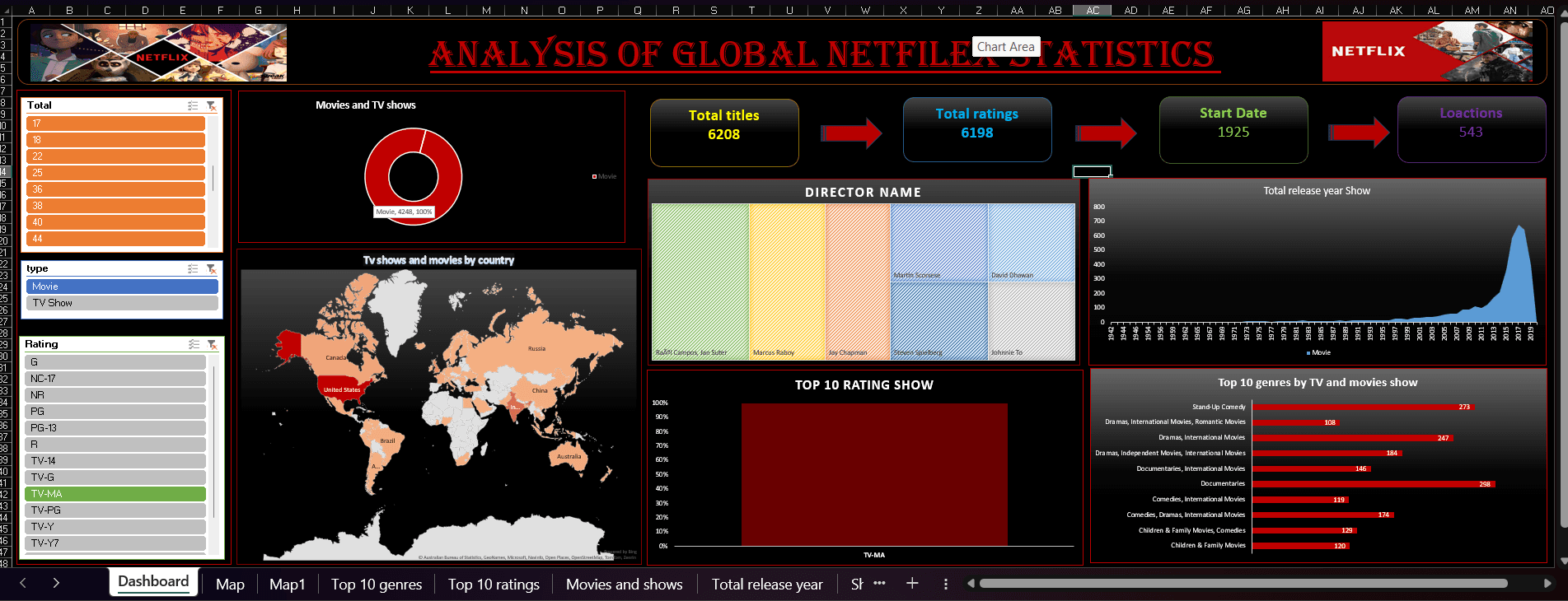
Task: Click the Start Date 1925 card
Action: [1233, 130]
